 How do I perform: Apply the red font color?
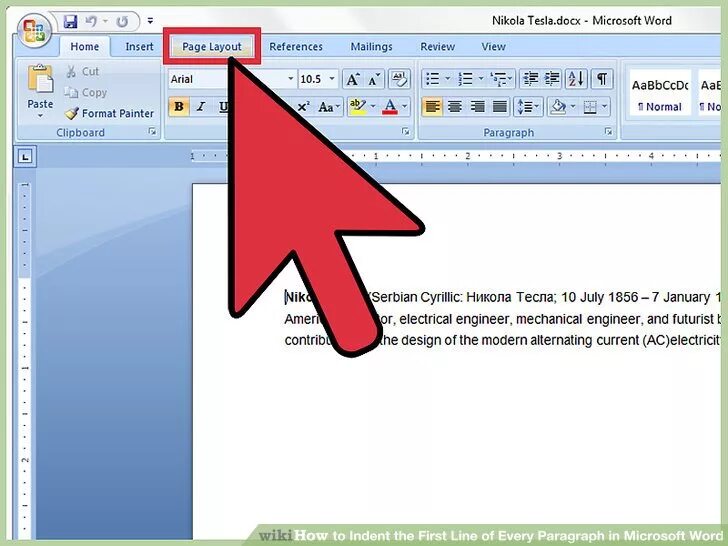[x=390, y=107]
